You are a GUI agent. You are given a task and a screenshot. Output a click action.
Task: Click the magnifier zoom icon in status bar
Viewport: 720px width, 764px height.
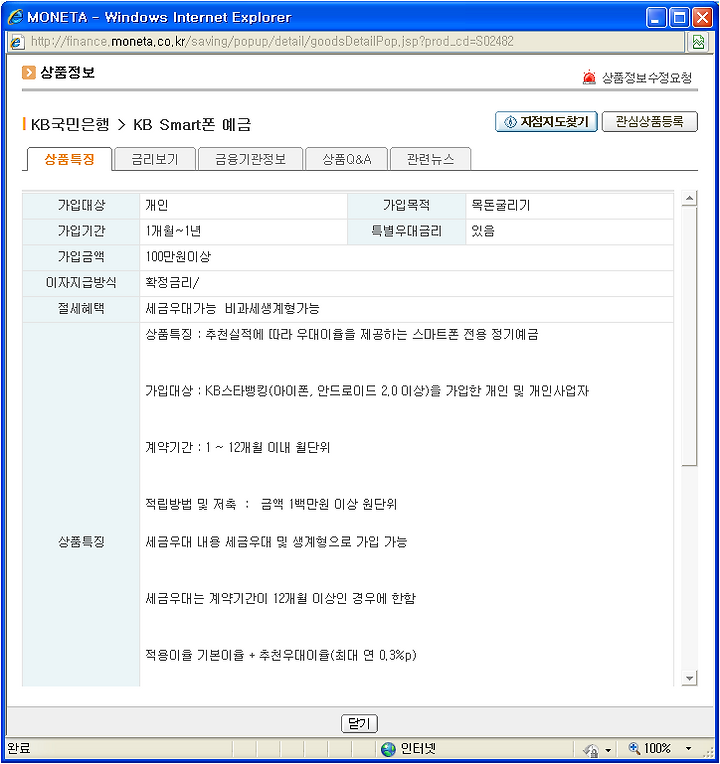634,748
